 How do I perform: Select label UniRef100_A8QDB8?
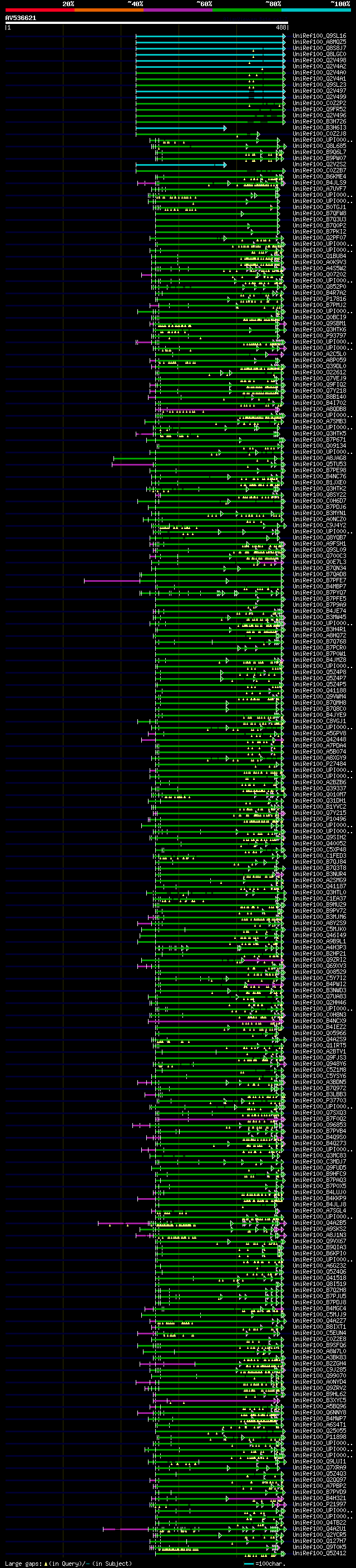pos(319,409)
